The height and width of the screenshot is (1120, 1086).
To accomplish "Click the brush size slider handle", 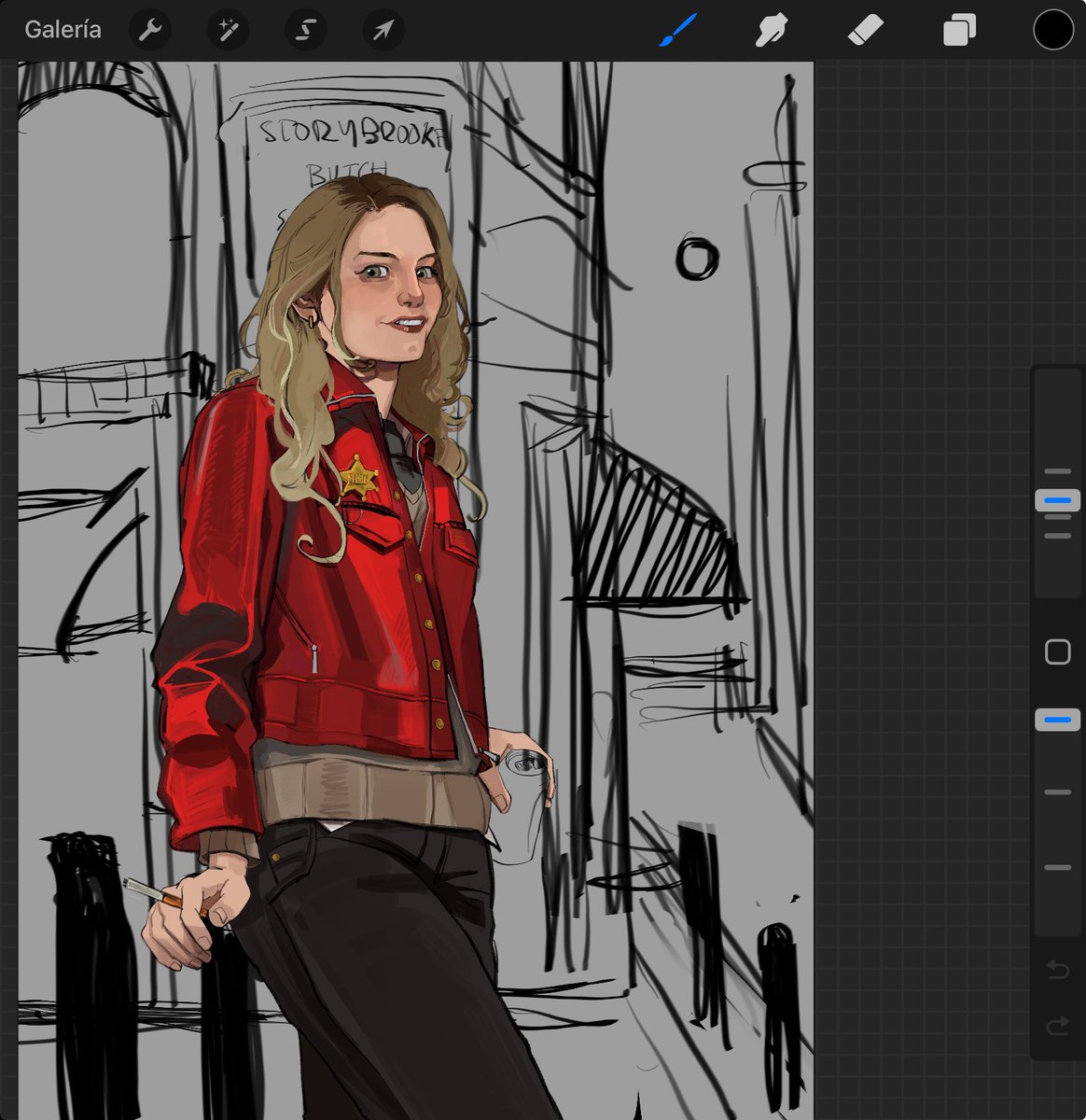I will pyautogui.click(x=1057, y=501).
